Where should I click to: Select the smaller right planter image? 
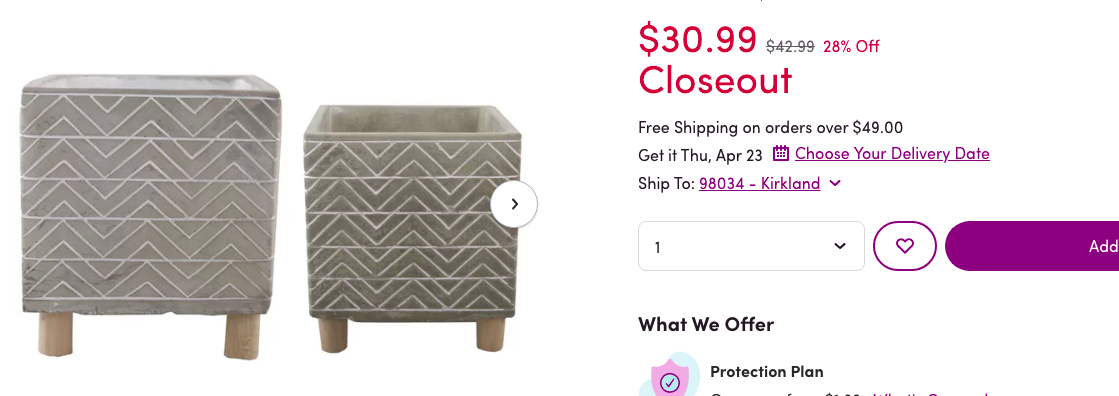coord(412,229)
